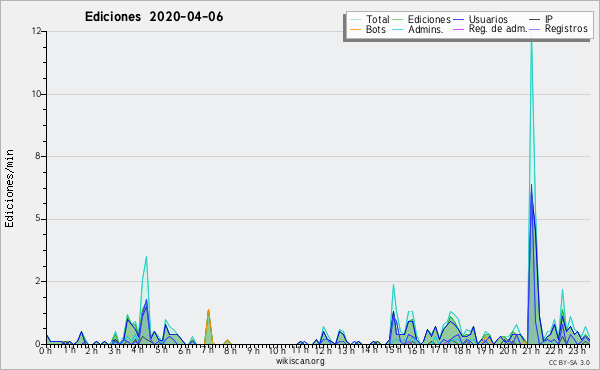Click the Total peak near 4 h
This screenshot has height=370, width=600.
146,257
